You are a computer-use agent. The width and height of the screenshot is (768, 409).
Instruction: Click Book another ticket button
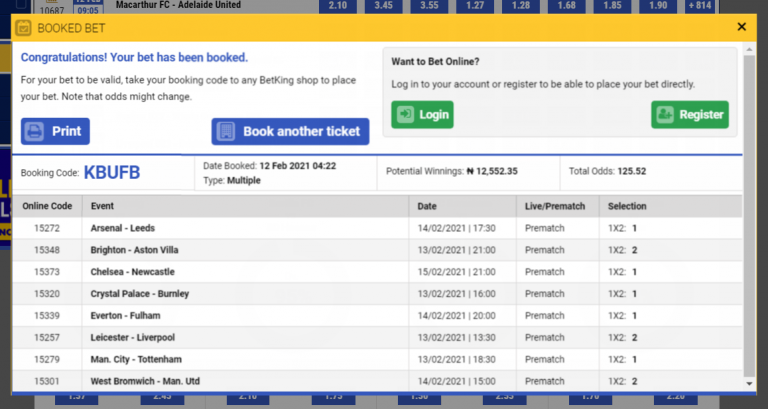pyautogui.click(x=290, y=131)
